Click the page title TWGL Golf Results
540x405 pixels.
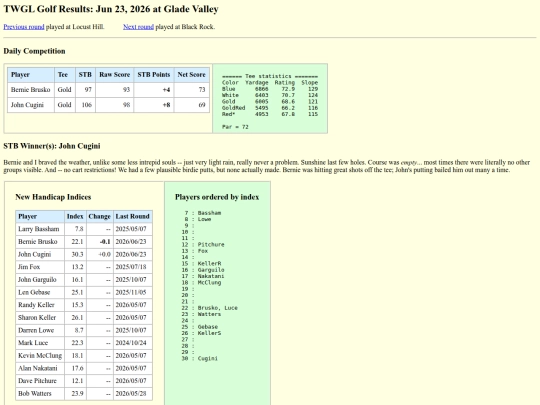click(x=111, y=9)
